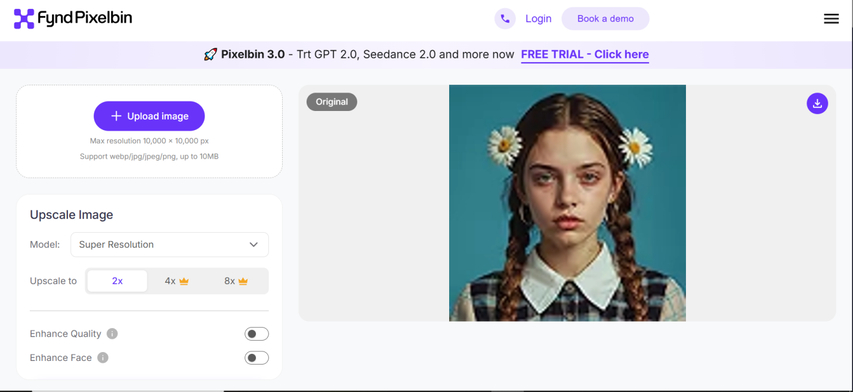The height and width of the screenshot is (392, 853).
Task: Open the Super Resolution model dropdown
Action: (x=170, y=245)
